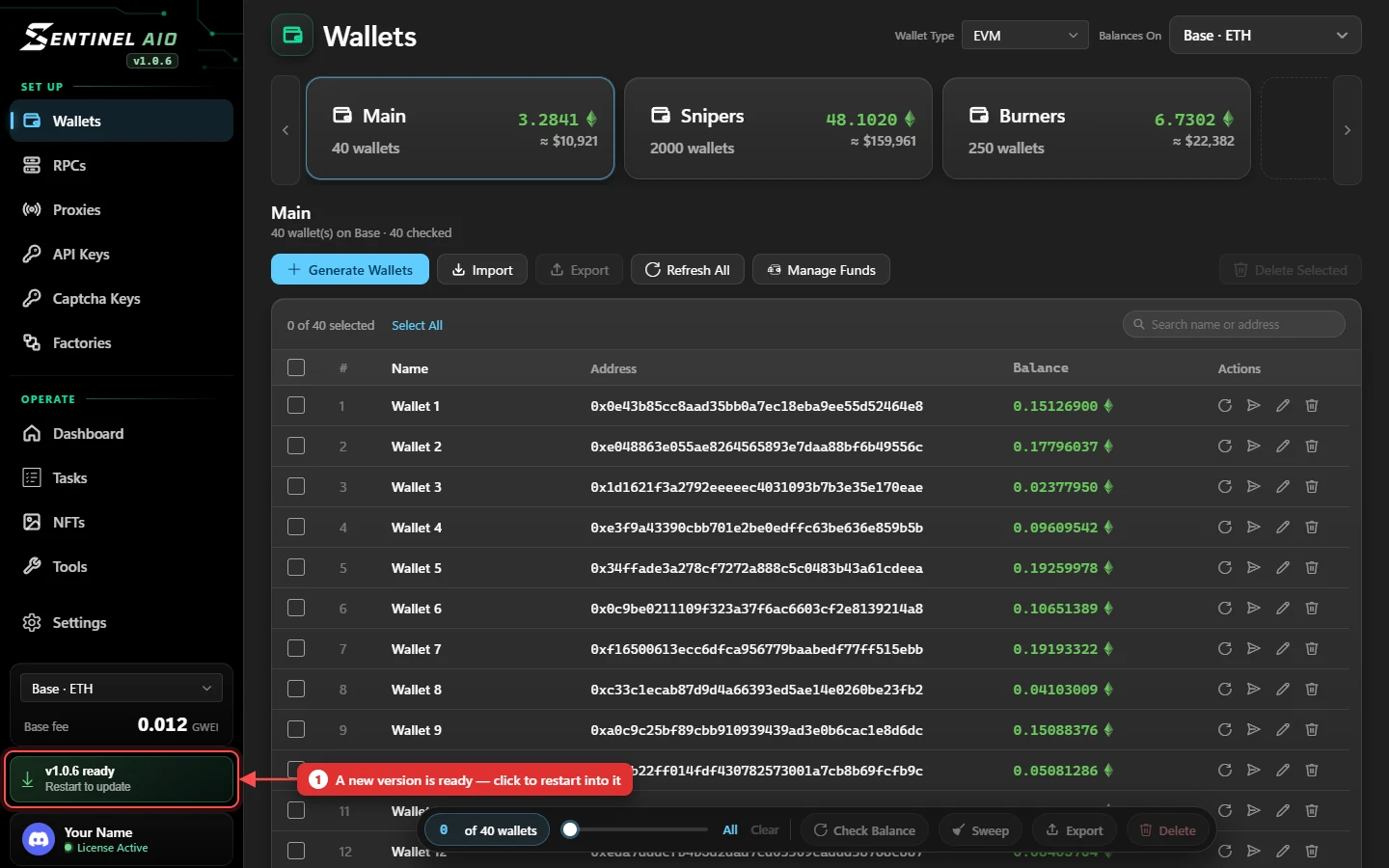
Task: Refresh balance icon for Wallet 1
Action: coord(1225,406)
